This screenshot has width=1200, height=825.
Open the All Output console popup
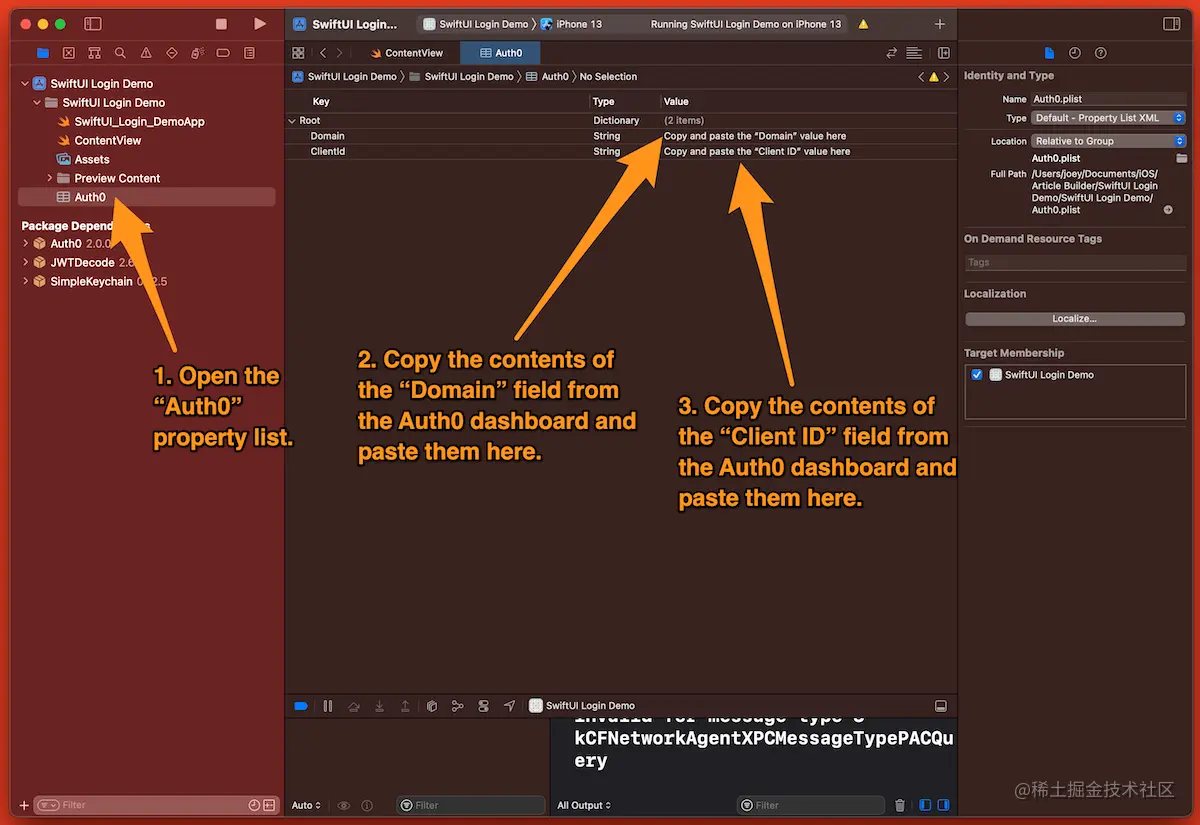584,805
